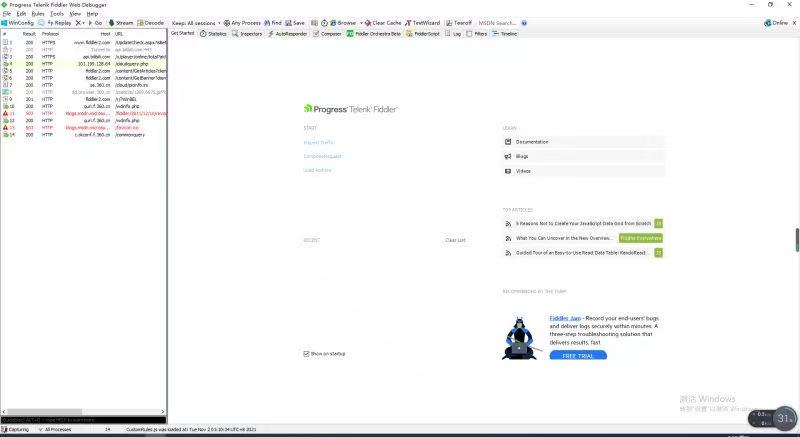Click the Online status indicator
The height and width of the screenshot is (437, 800).
(x=776, y=23)
